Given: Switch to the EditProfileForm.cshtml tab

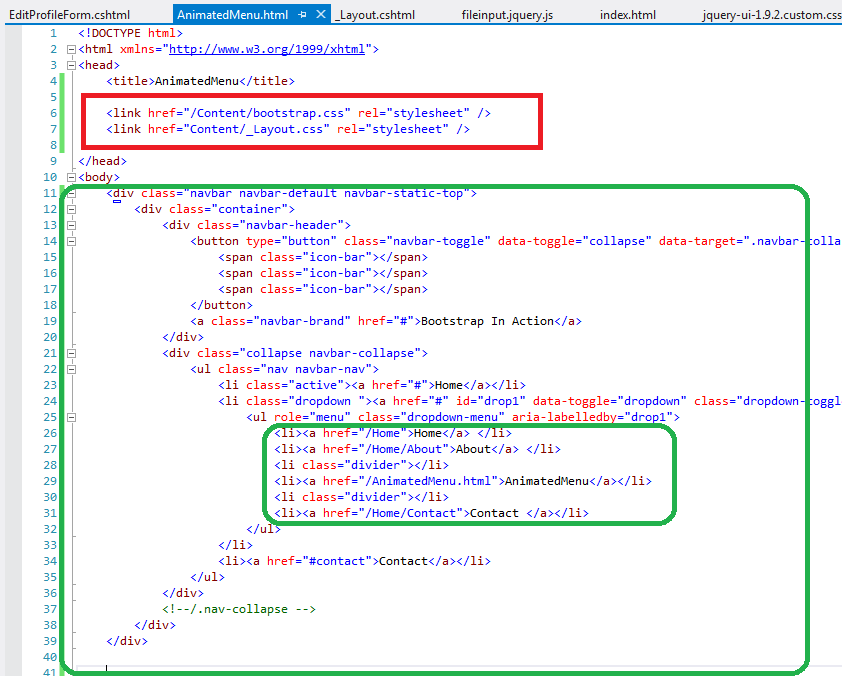Looking at the screenshot, I should 69,15.
